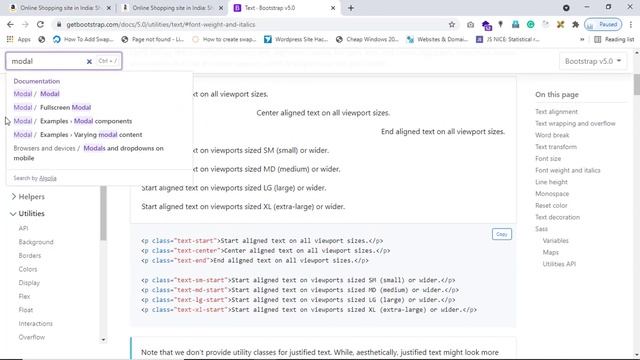Open the Overflow utilities page
Screen dimensions: 640x360
(31, 337)
